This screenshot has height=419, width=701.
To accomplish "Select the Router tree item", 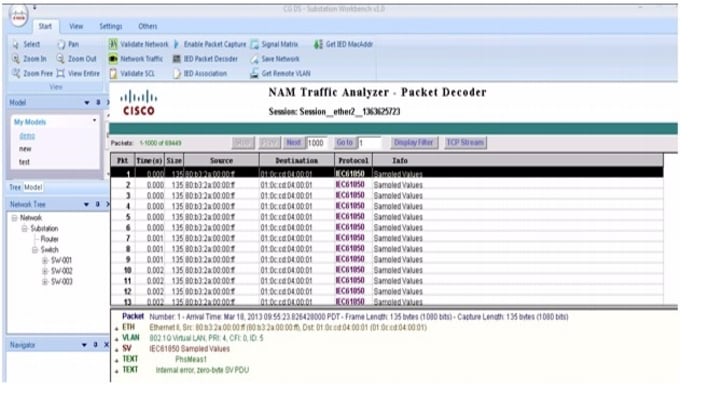I will pos(50,239).
